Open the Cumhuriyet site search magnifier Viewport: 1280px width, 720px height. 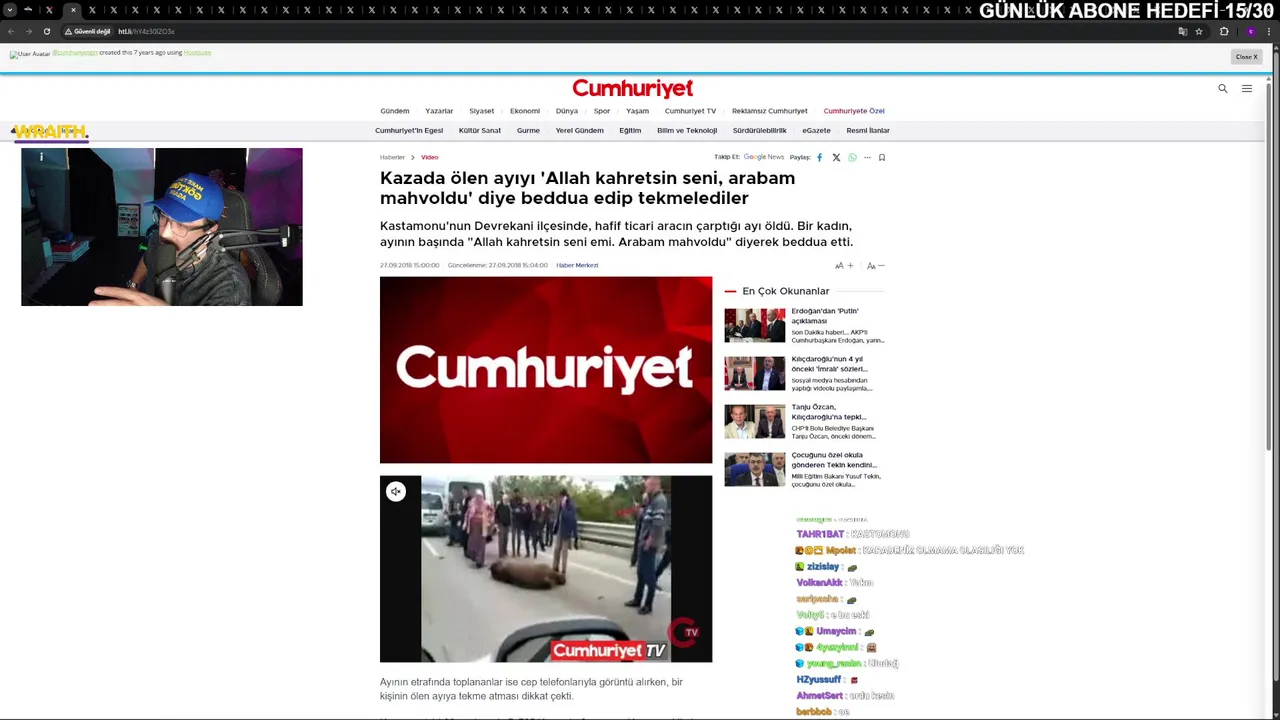(x=1222, y=89)
